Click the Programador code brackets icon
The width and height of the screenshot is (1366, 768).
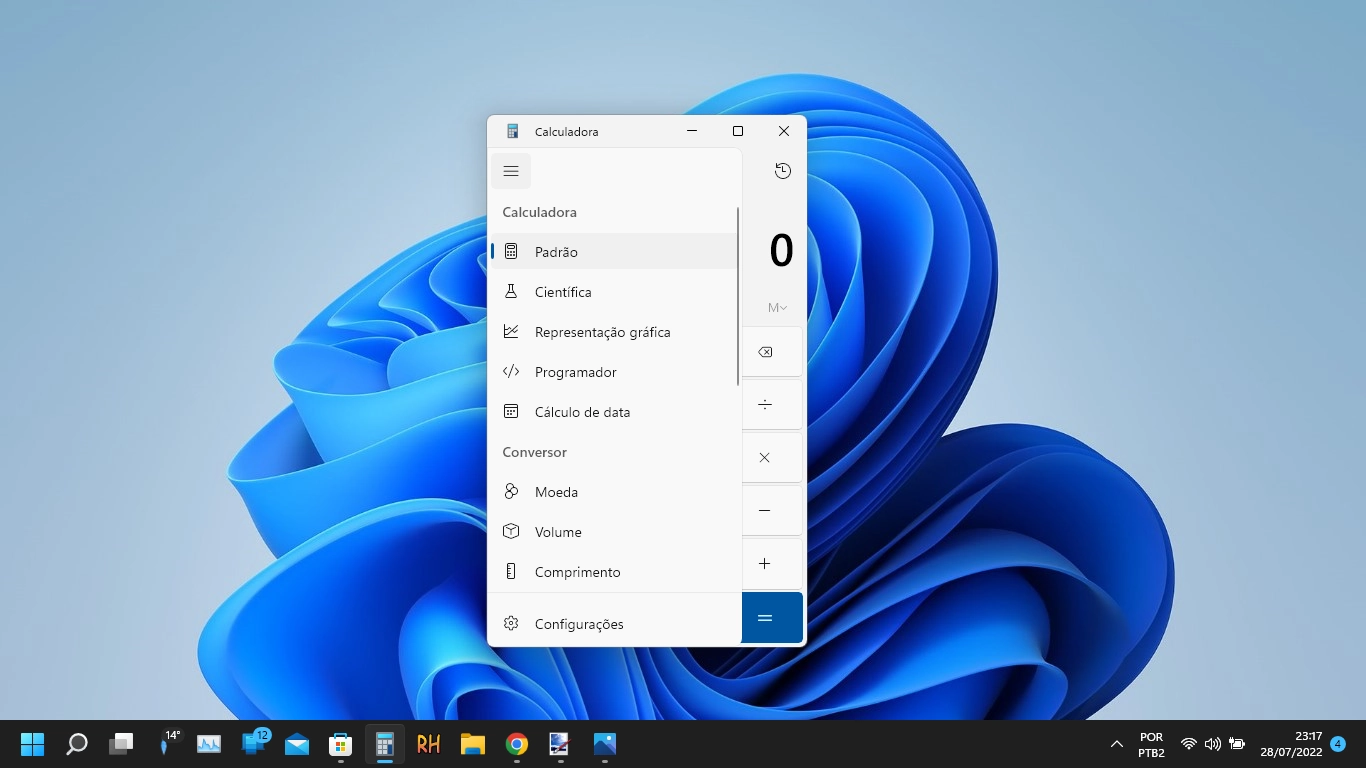coord(511,371)
